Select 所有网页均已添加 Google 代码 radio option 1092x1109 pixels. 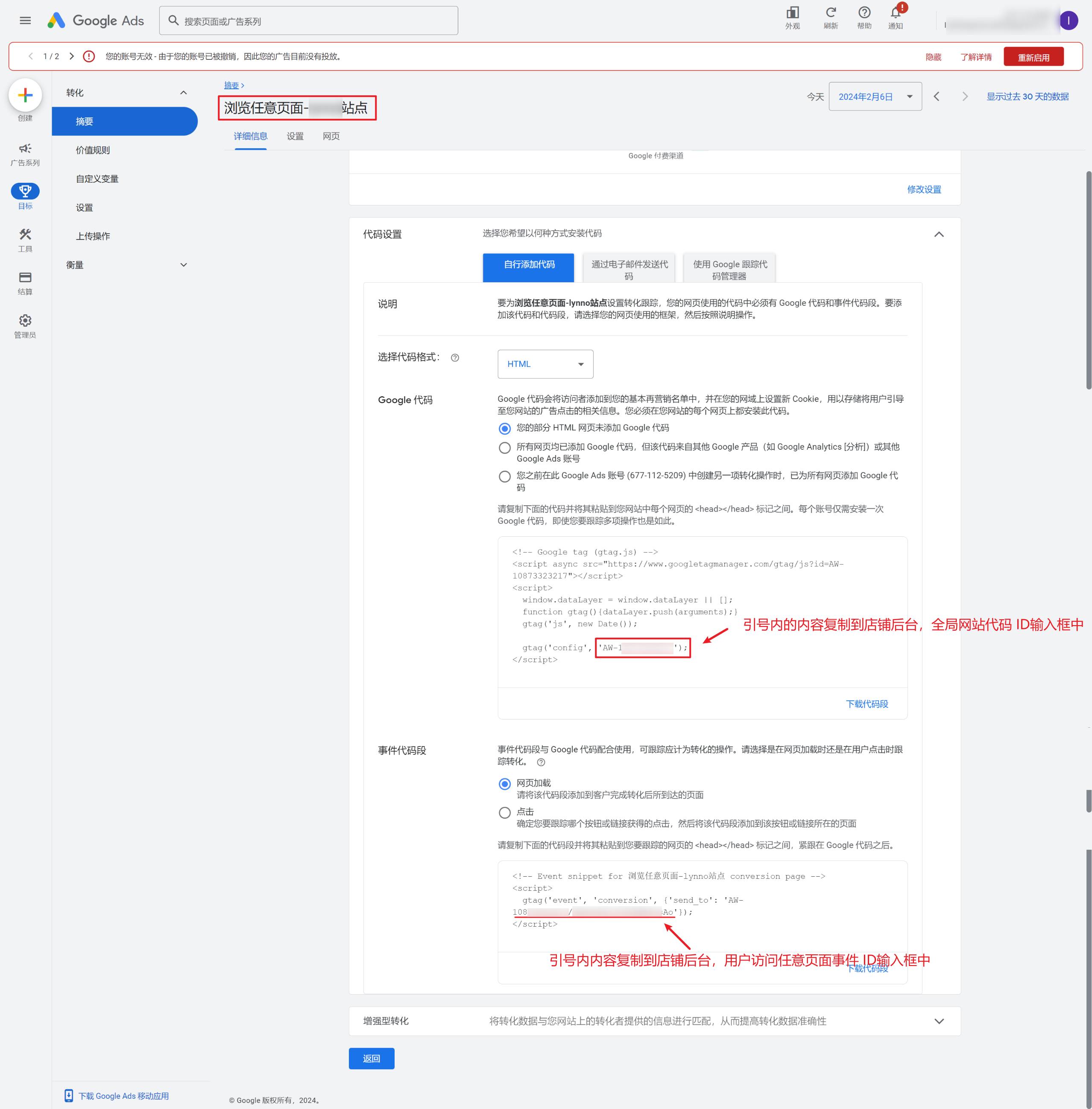pos(505,448)
